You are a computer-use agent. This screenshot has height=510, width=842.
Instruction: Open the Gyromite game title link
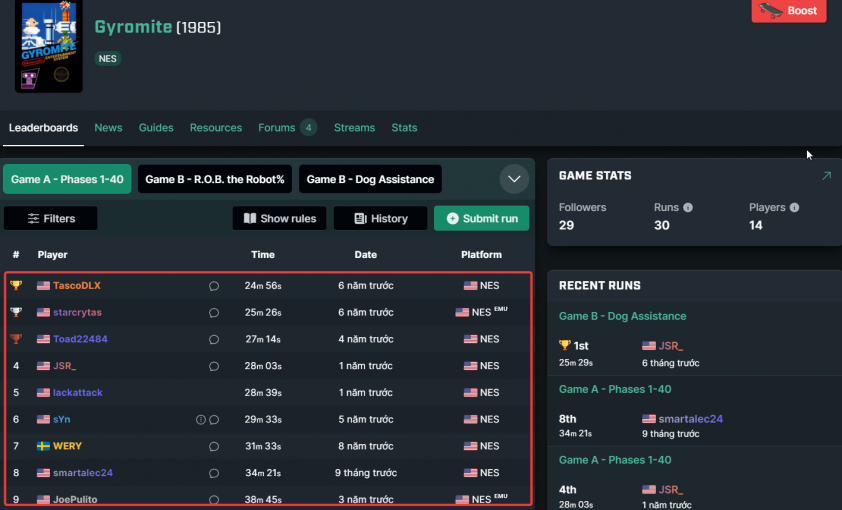click(133, 27)
